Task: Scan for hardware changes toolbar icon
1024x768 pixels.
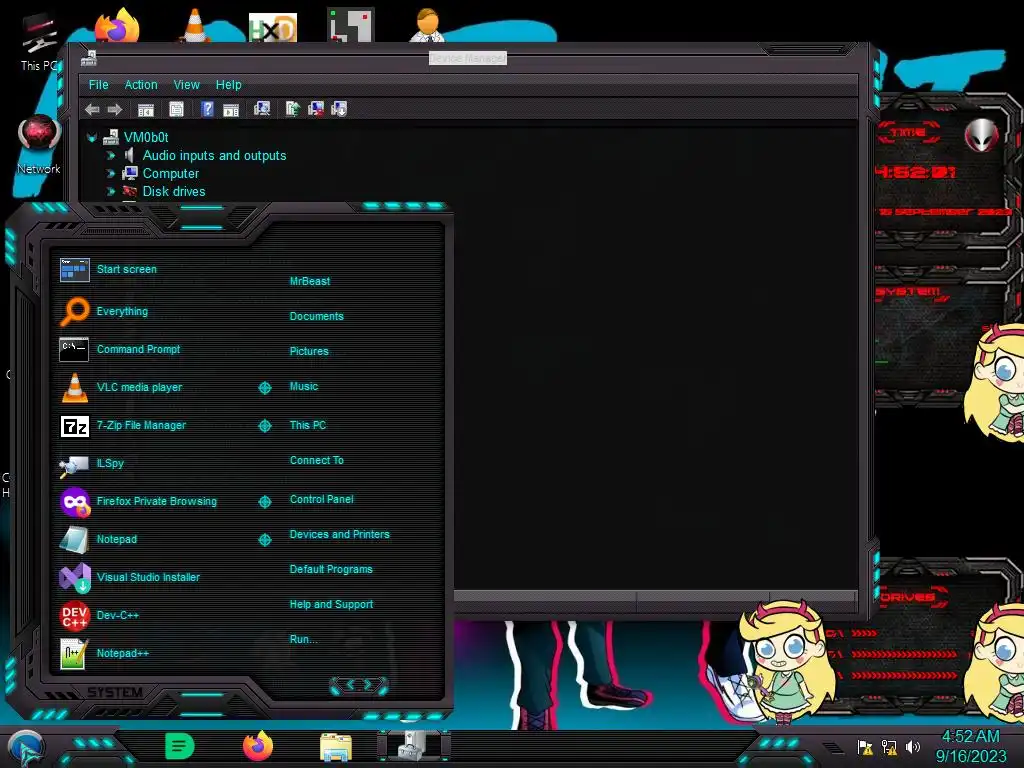Action: [x=262, y=108]
